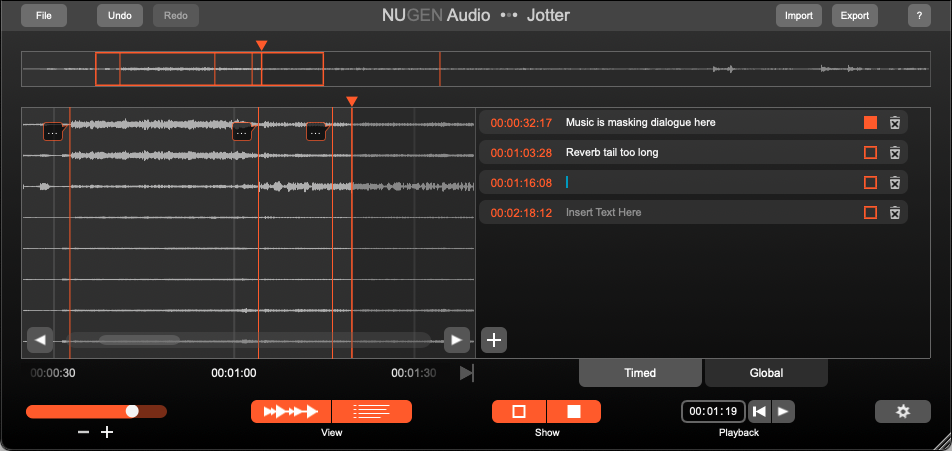Click the Export button
Screen dimensions: 952x451
click(854, 16)
